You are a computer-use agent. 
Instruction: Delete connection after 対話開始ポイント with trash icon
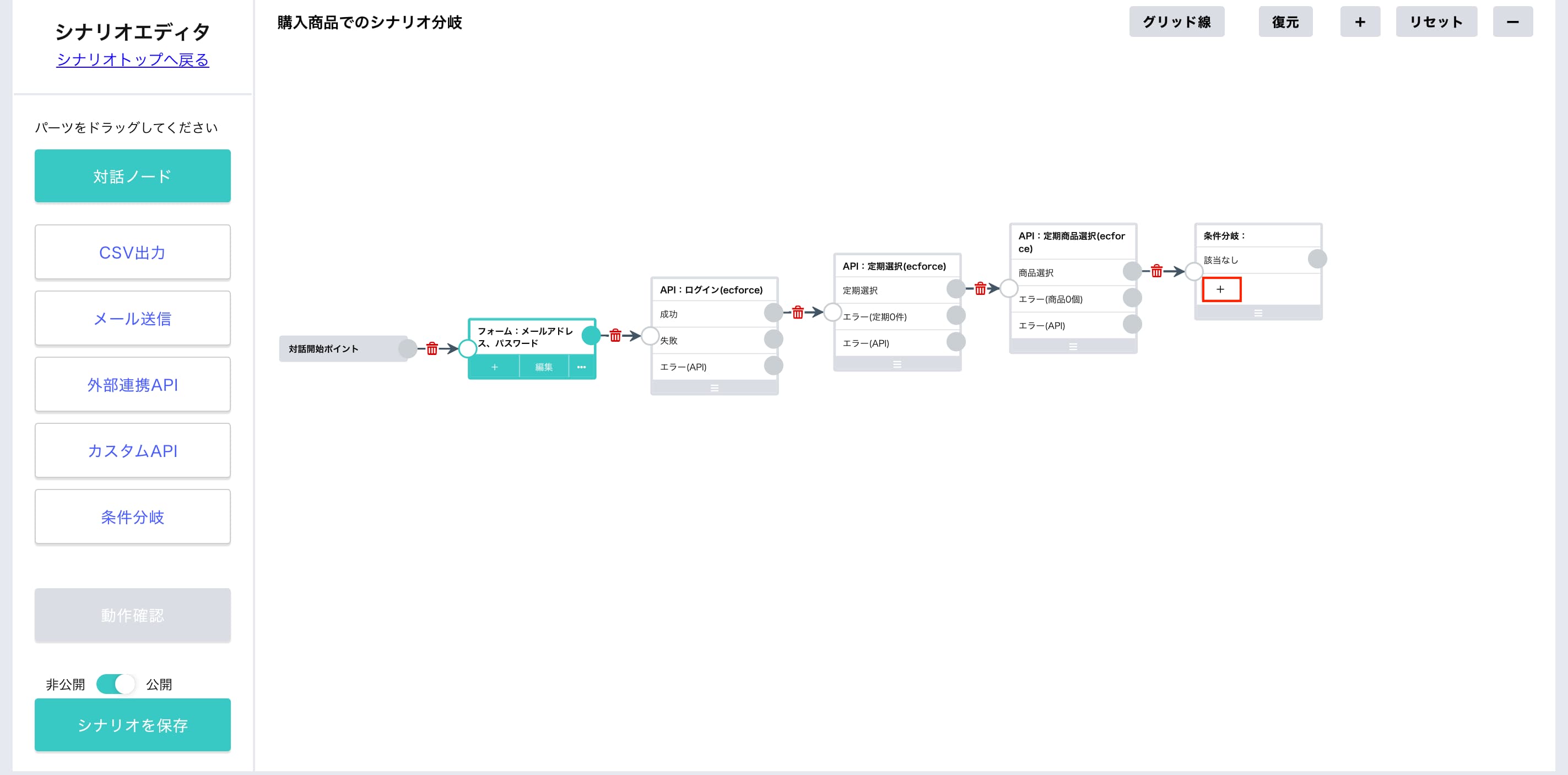[x=431, y=349]
